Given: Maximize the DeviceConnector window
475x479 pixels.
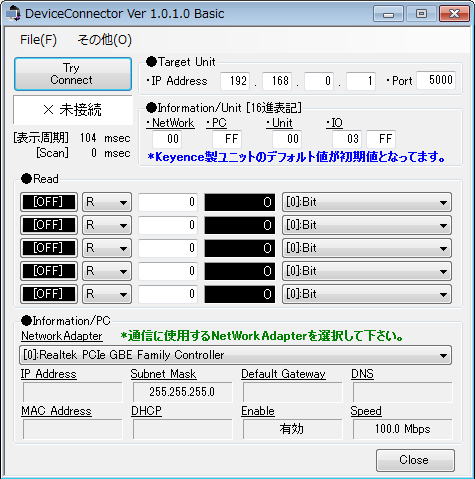Looking at the screenshot, I should pyautogui.click(x=421, y=14).
